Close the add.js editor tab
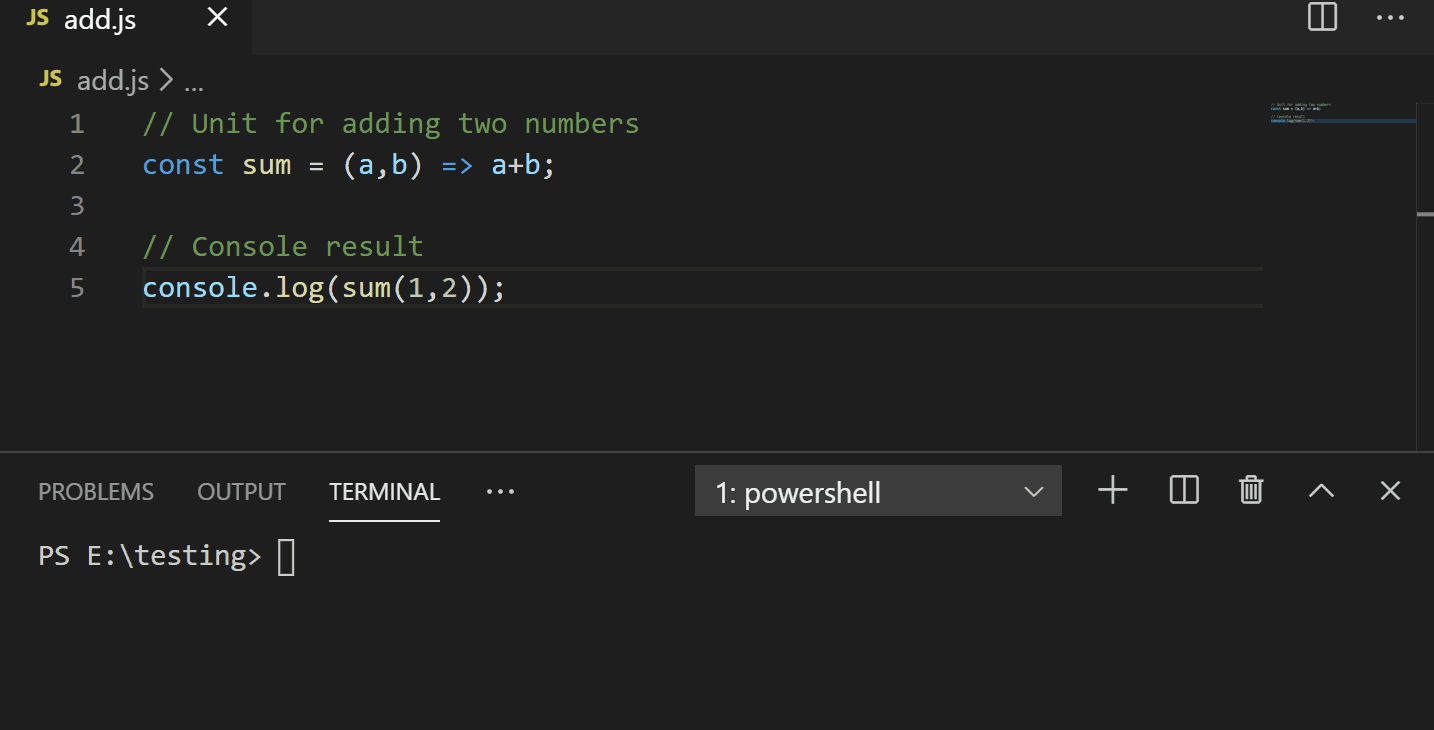Image resolution: width=1434 pixels, height=730 pixels. tap(217, 17)
